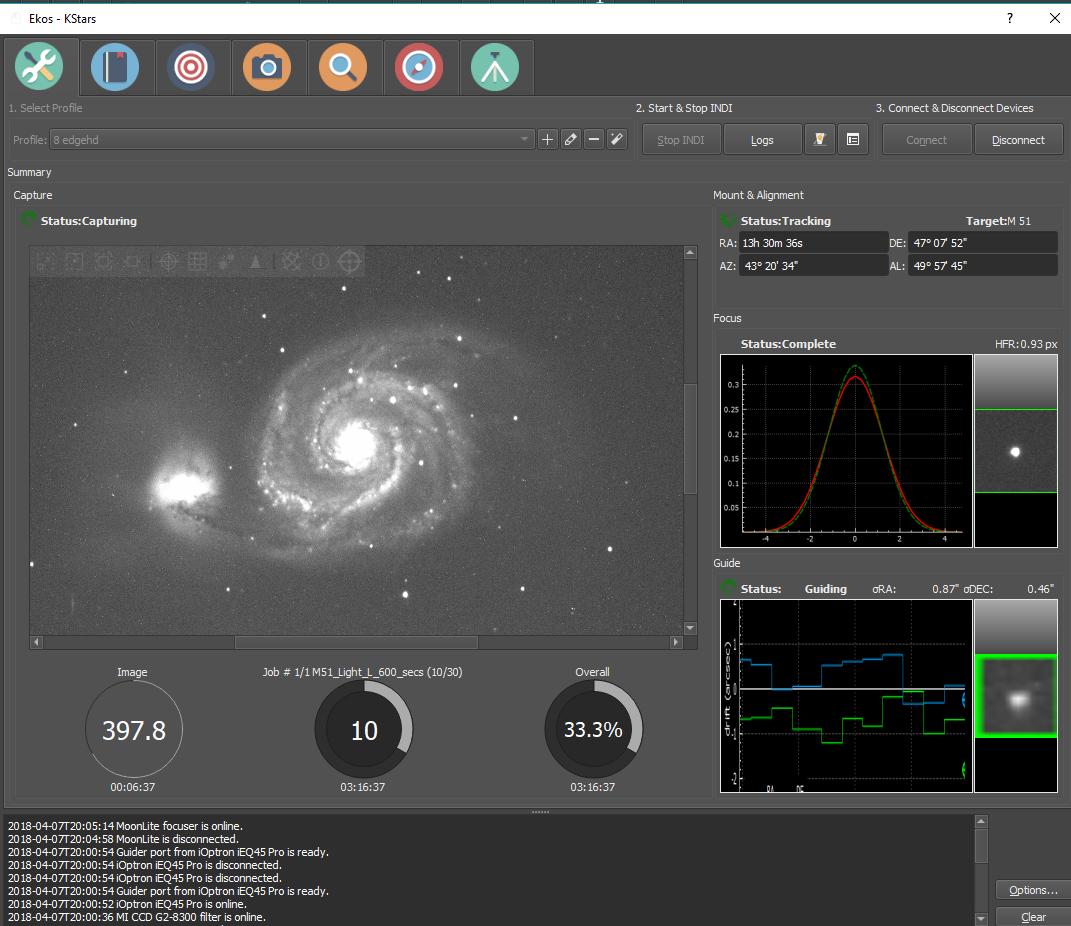1071x926 pixels.
Task: Click the 03:16:37 time under Overall
Action: pos(592,787)
